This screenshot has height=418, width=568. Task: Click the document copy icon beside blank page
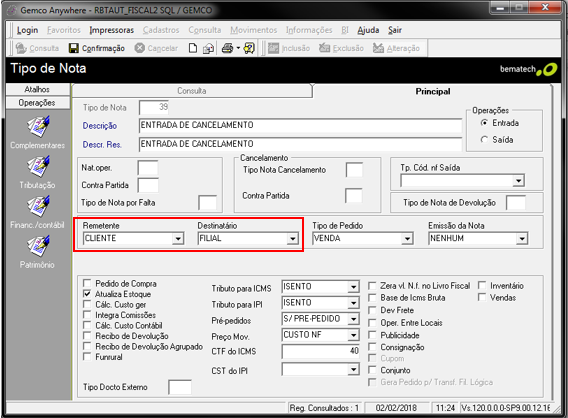(x=208, y=48)
